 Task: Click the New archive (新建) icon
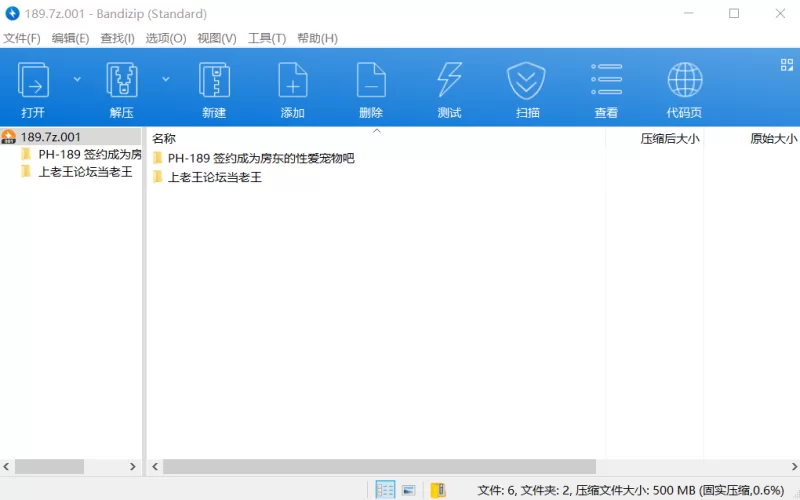tap(214, 80)
